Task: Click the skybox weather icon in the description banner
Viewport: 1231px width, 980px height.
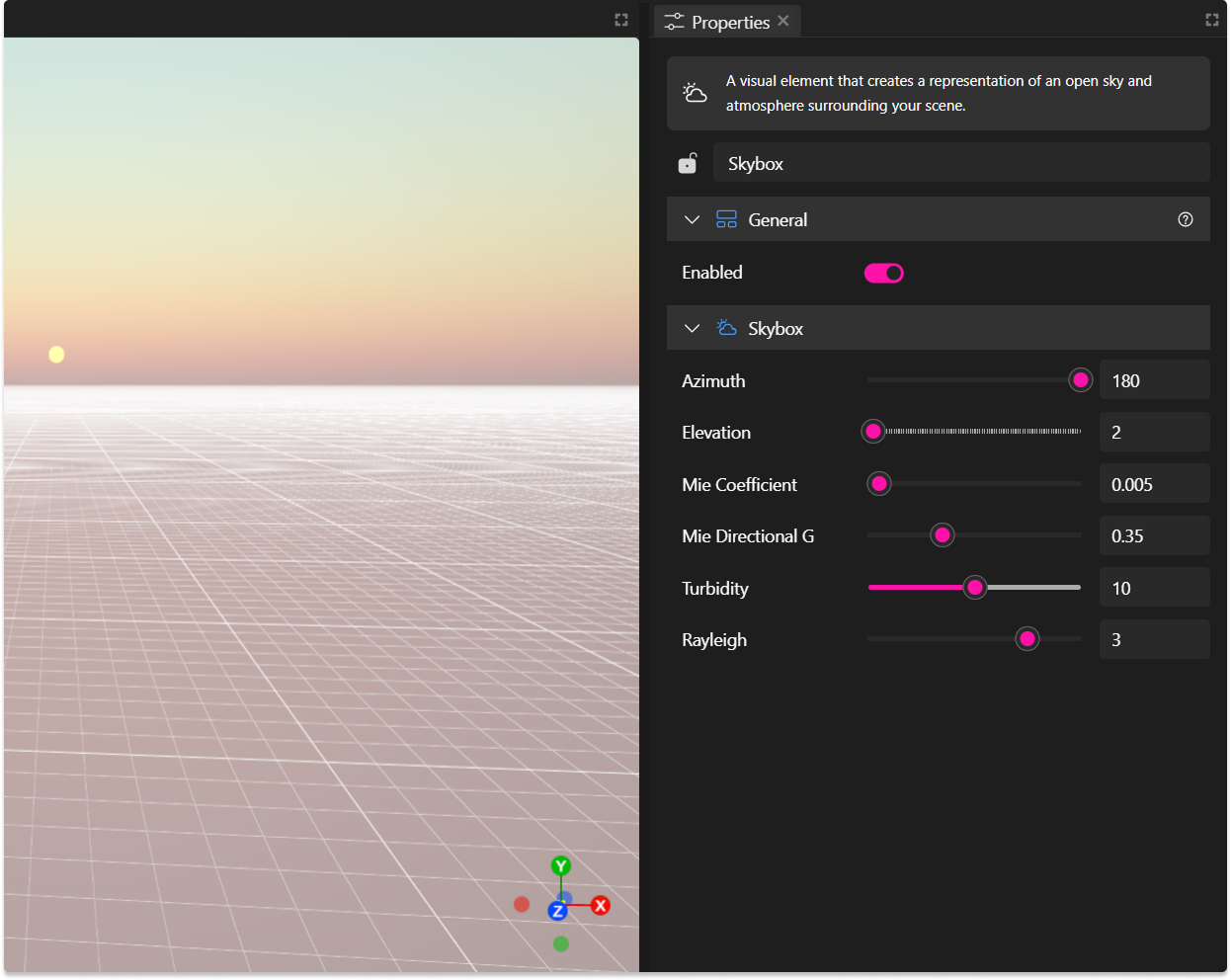Action: tap(695, 92)
